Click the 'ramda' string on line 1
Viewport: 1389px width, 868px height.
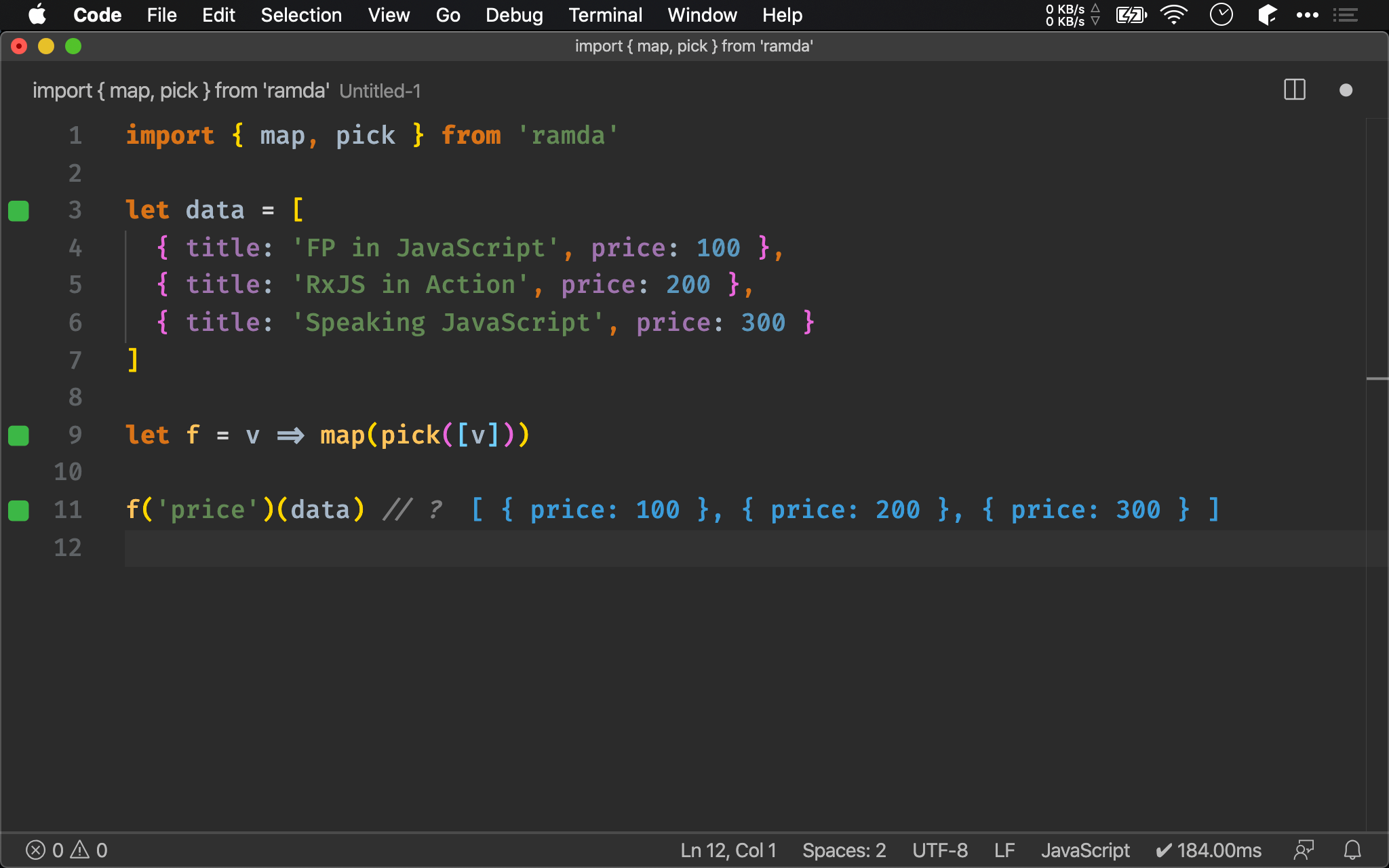point(568,136)
